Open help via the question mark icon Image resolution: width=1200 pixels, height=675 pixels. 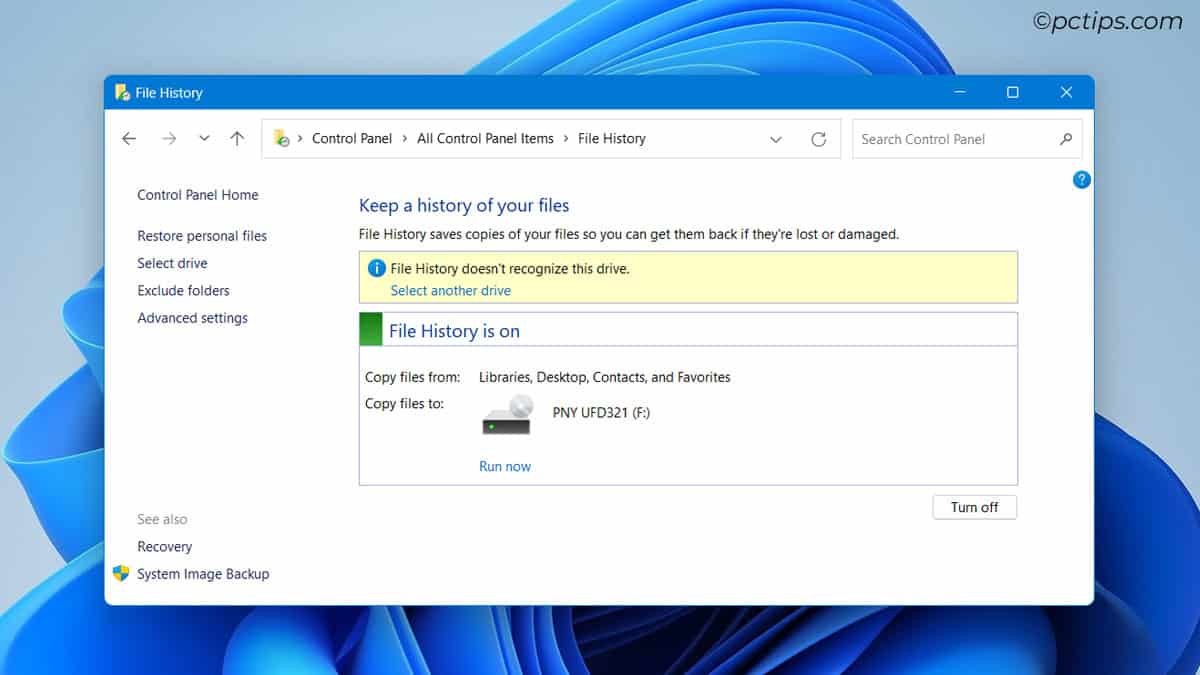[1081, 180]
